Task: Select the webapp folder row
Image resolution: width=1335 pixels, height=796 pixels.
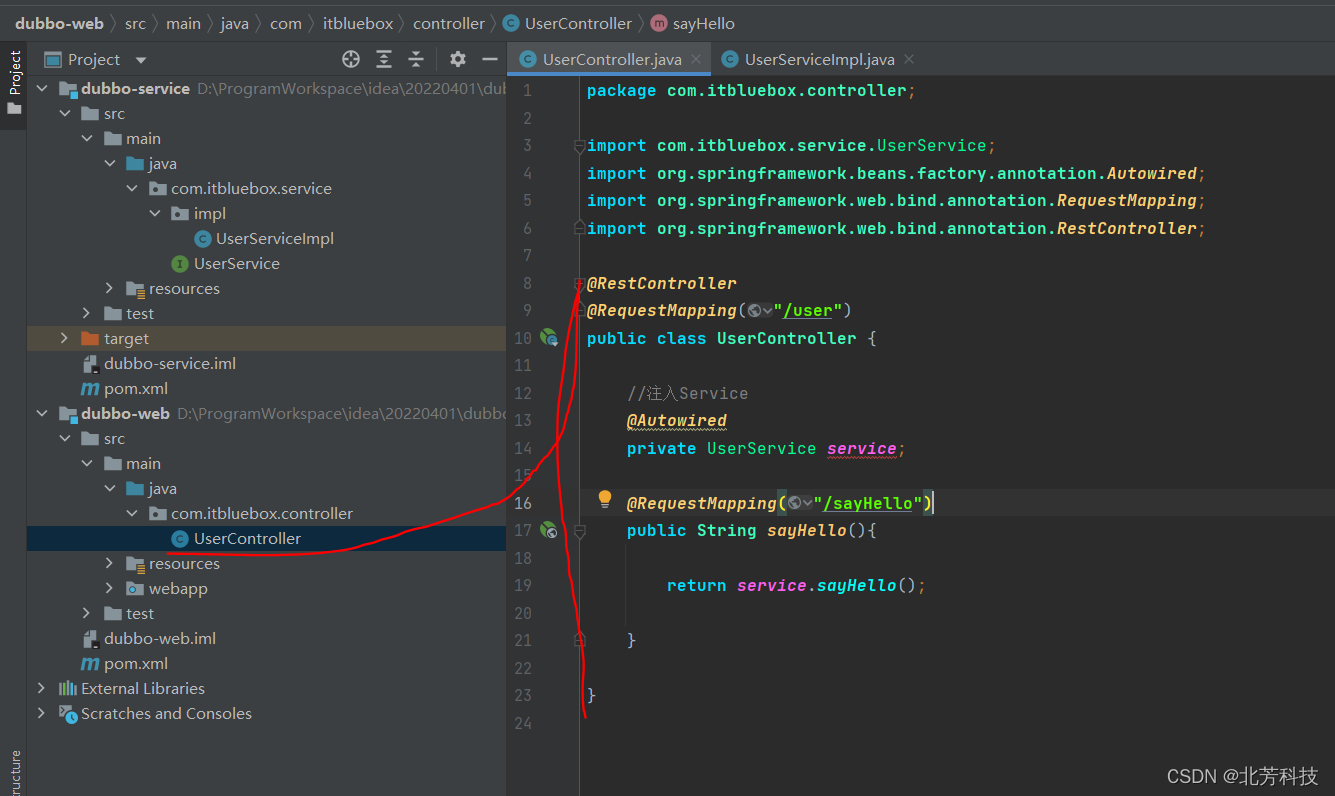Action: [x=266, y=588]
